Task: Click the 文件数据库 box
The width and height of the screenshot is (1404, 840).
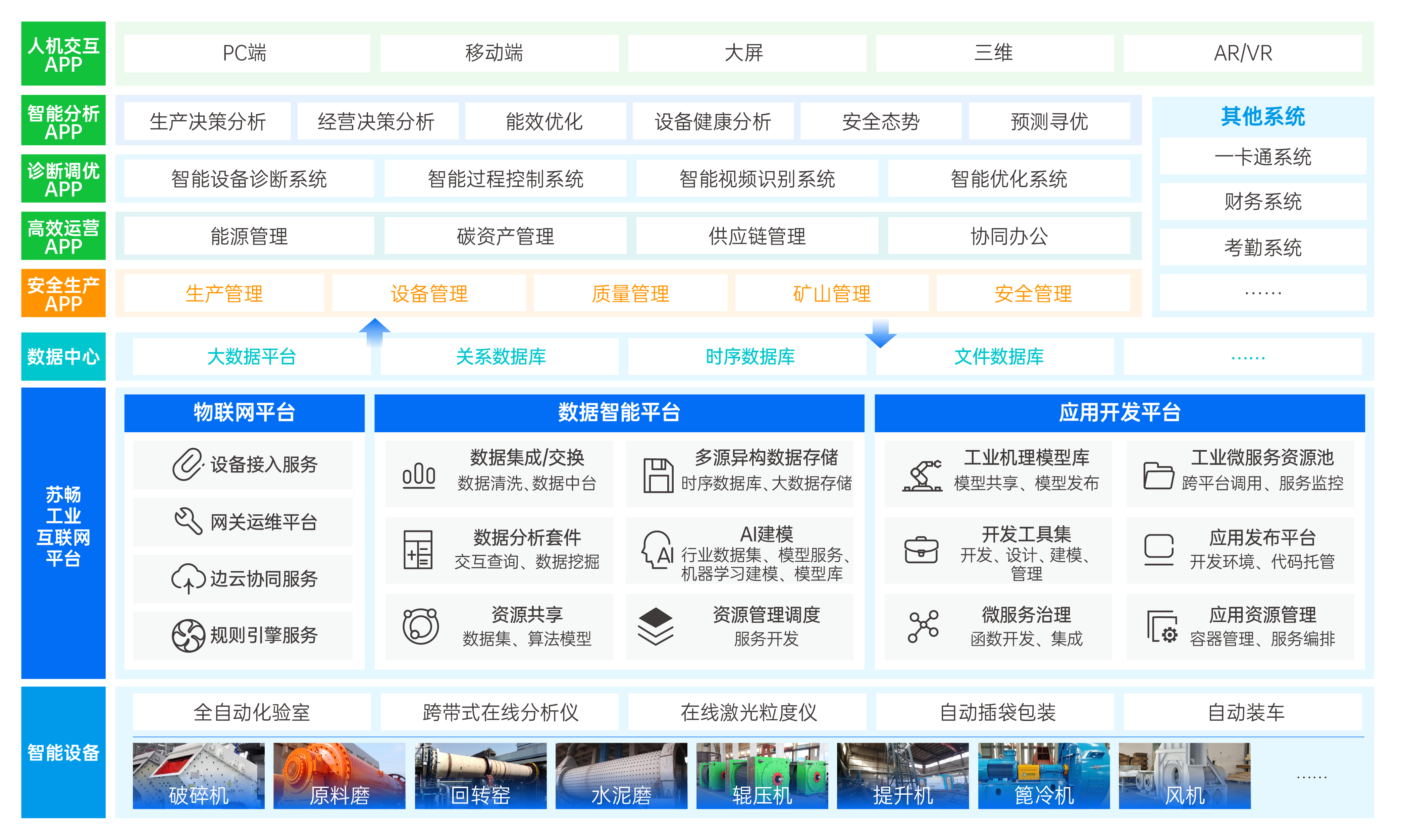Action: (x=995, y=356)
